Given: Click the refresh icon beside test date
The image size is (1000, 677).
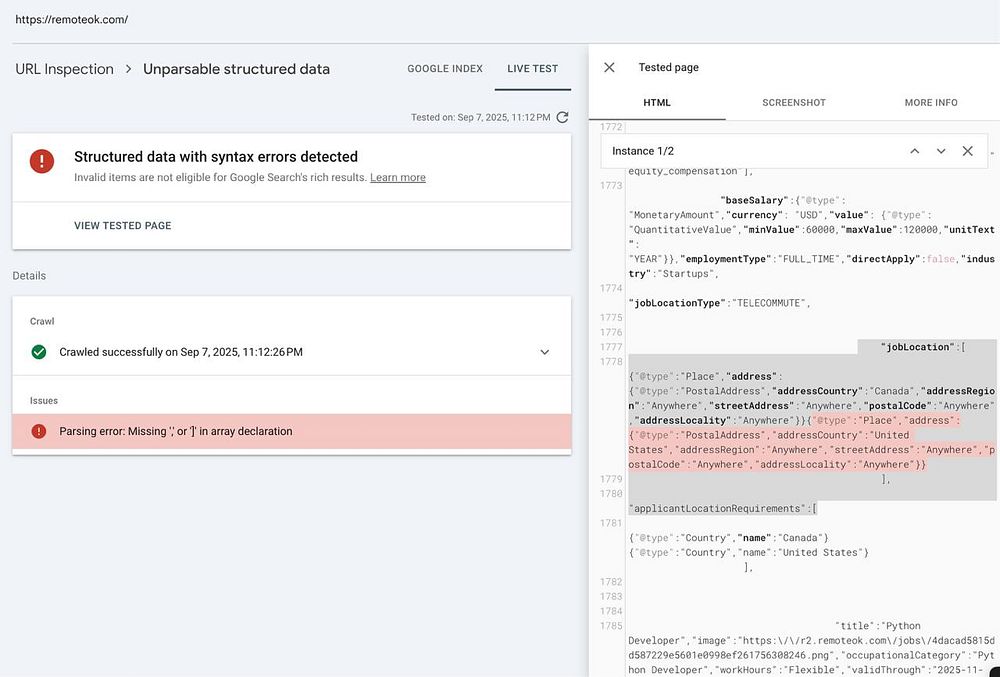Looking at the screenshot, I should click(563, 117).
